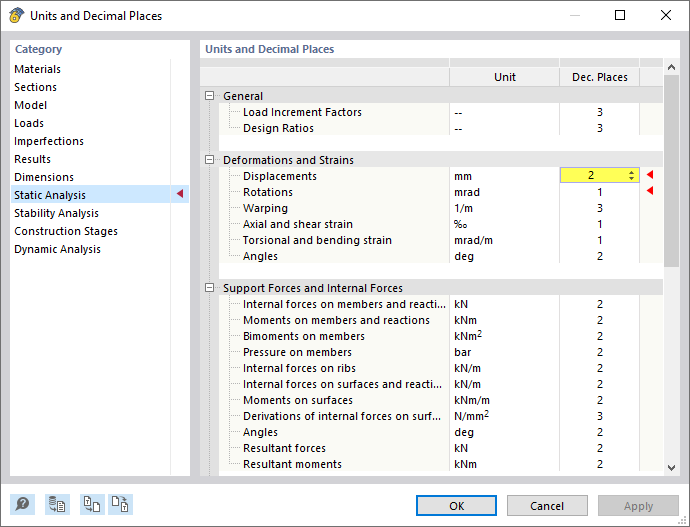The height and width of the screenshot is (527, 690).
Task: Collapse the Deformations and Strains group
Action: click(209, 160)
